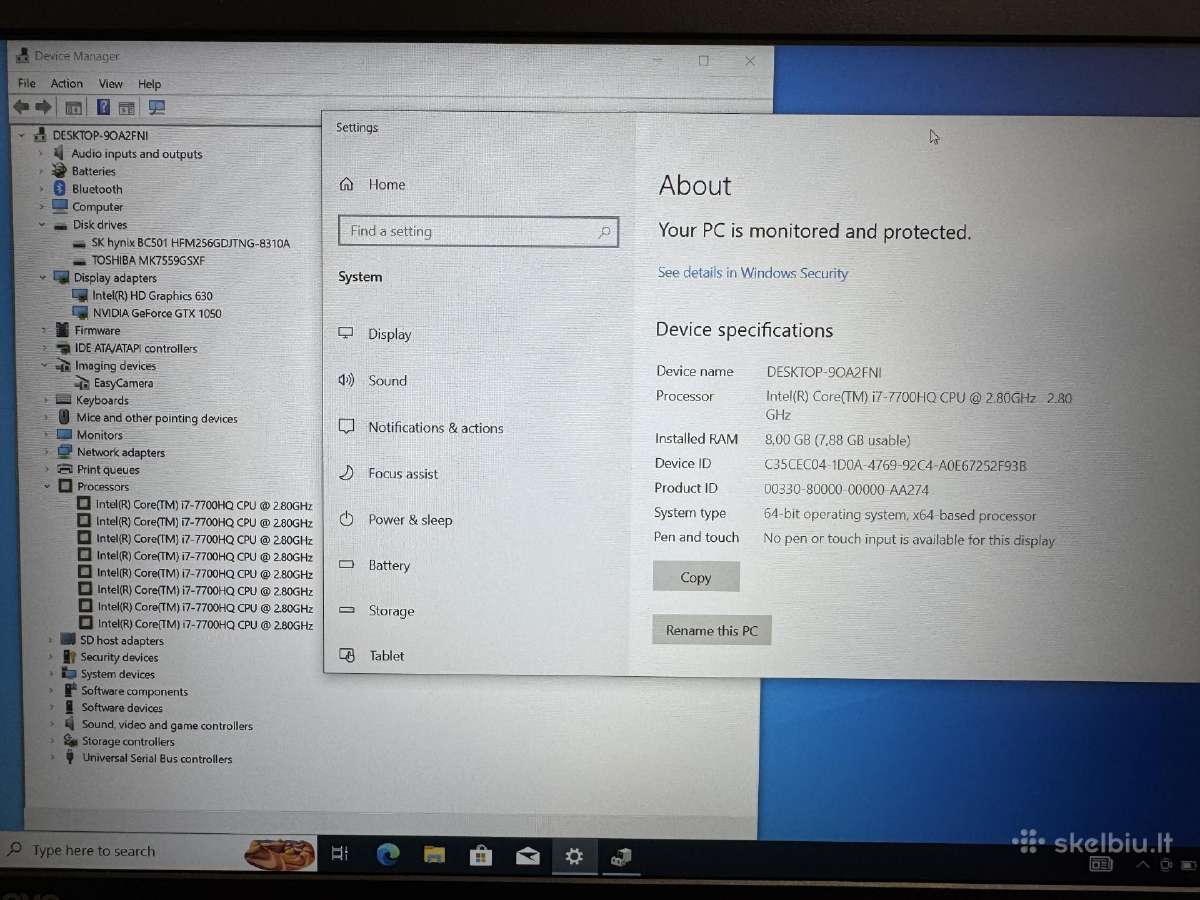The image size is (1200, 900).
Task: Select the Software components category
Action: [x=134, y=691]
